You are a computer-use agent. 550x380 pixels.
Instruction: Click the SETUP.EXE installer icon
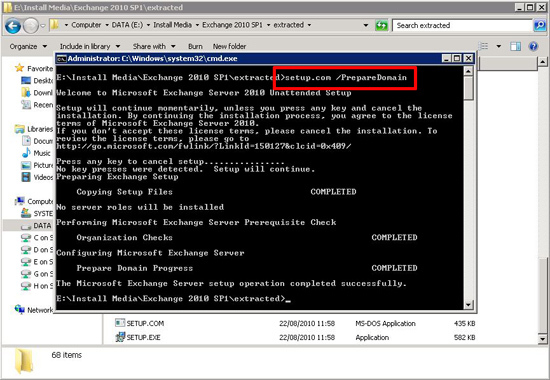pos(120,337)
